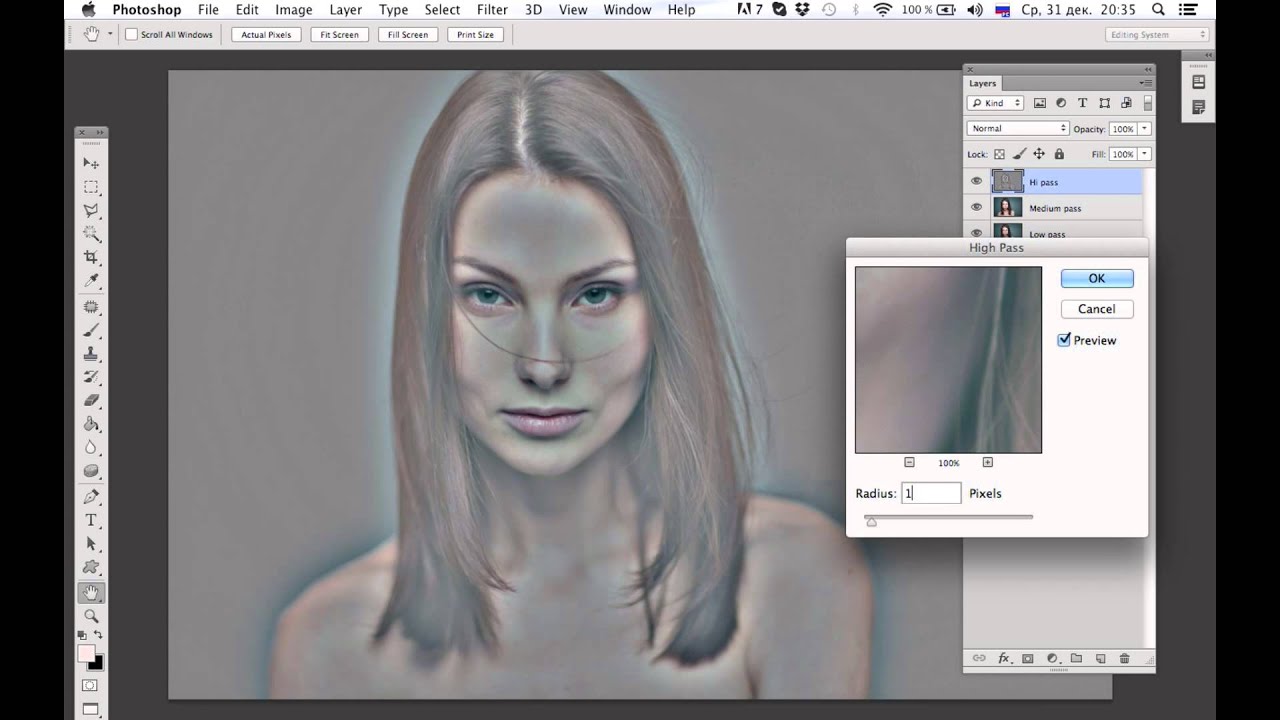
Task: Open the Filter menu
Action: [x=492, y=10]
